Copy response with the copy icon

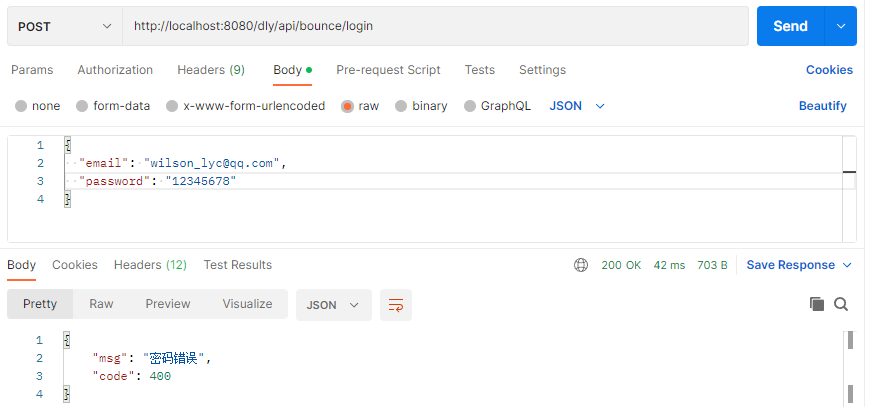[817, 304]
